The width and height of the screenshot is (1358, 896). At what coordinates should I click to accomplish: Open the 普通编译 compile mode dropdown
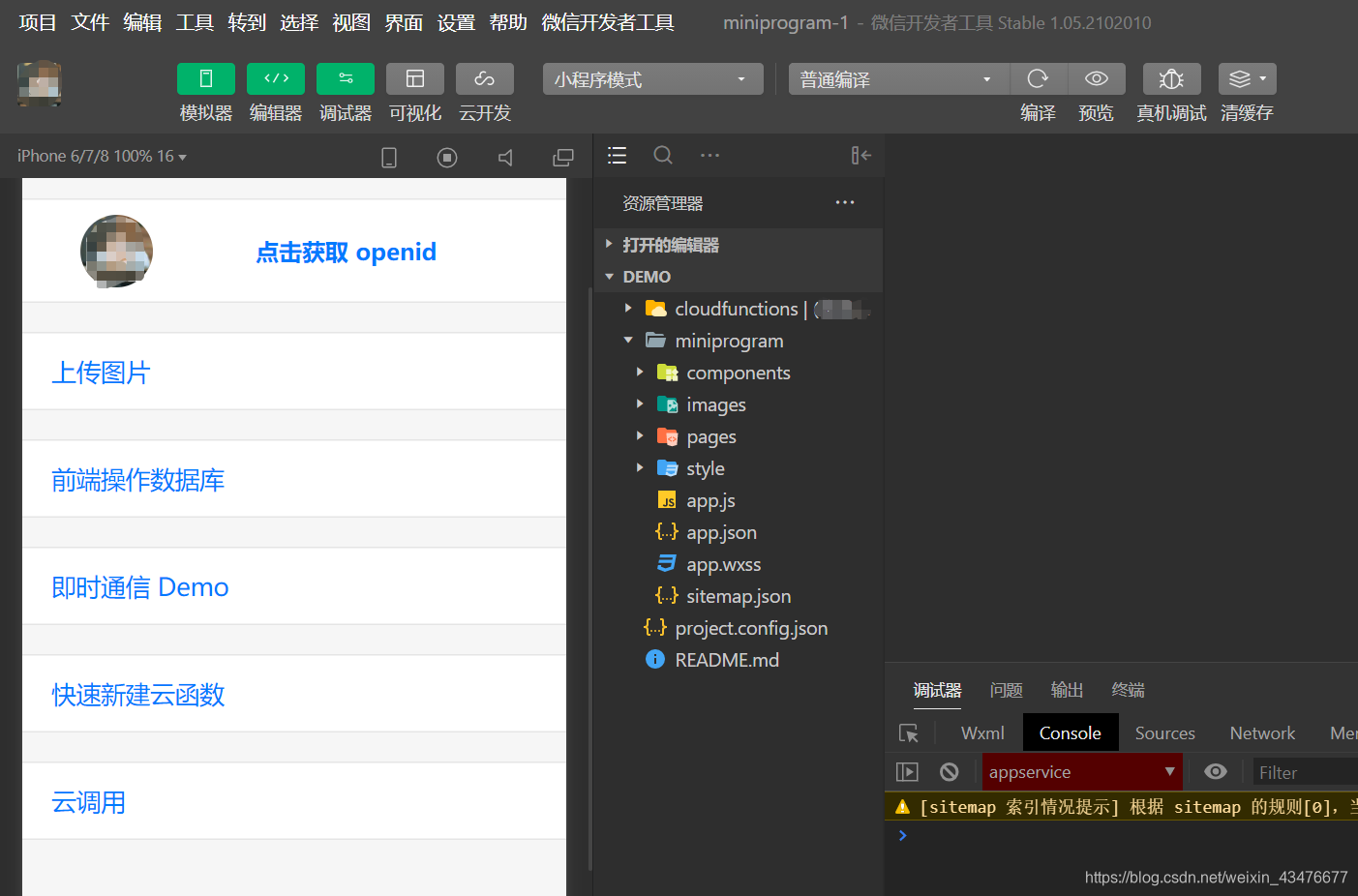[x=899, y=79]
